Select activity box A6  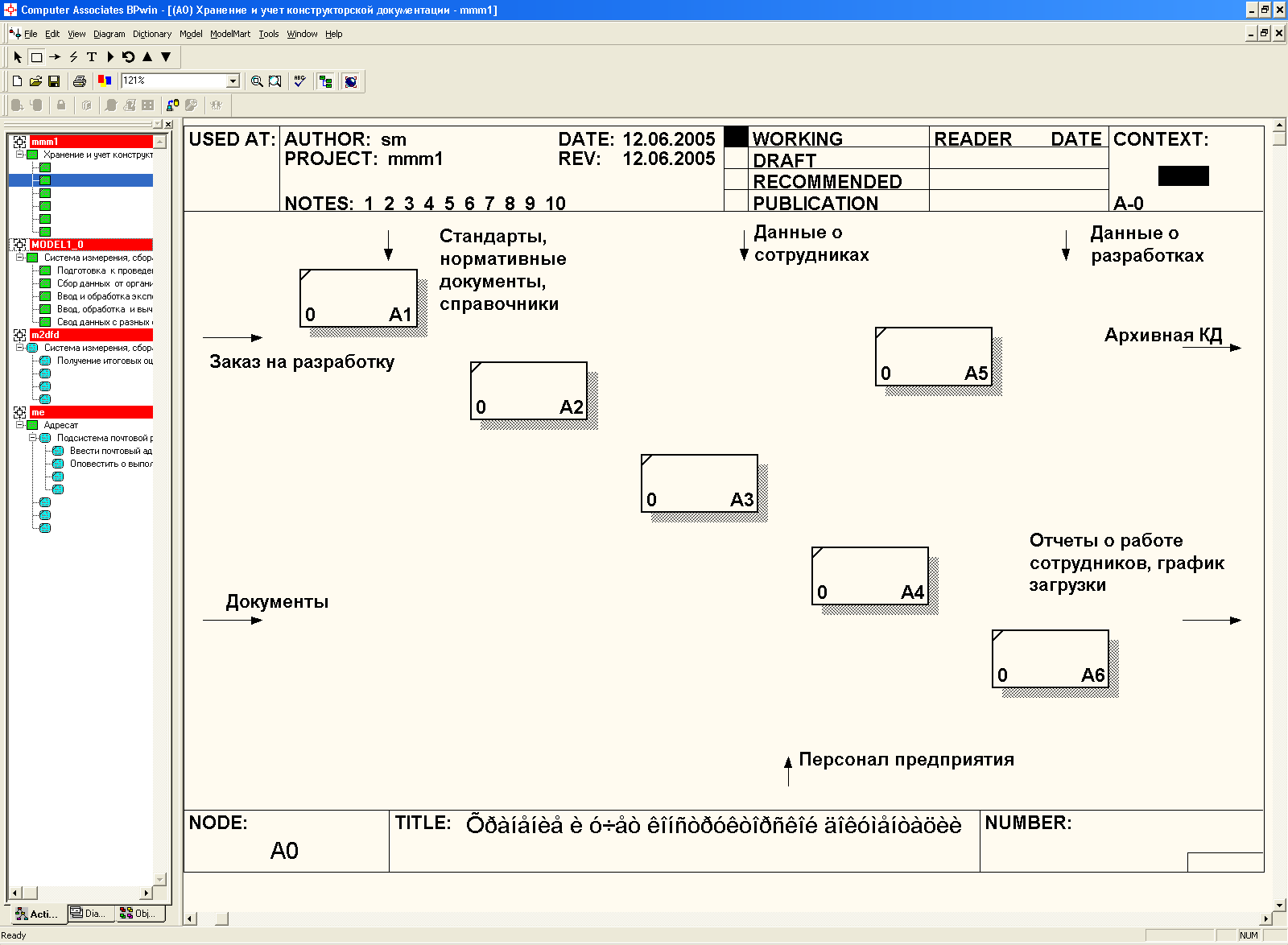[x=1051, y=658]
